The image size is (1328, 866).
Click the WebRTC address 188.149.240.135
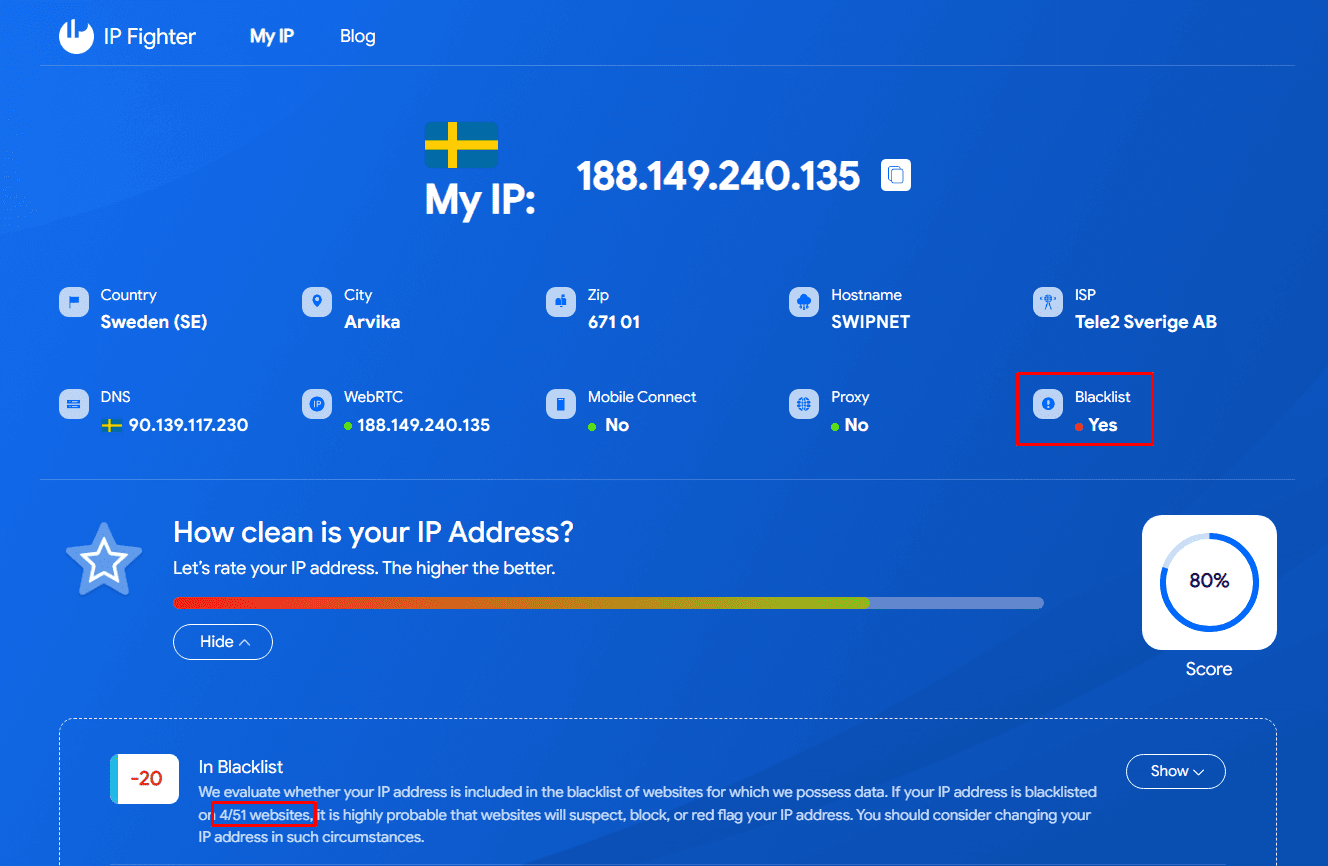click(x=424, y=425)
